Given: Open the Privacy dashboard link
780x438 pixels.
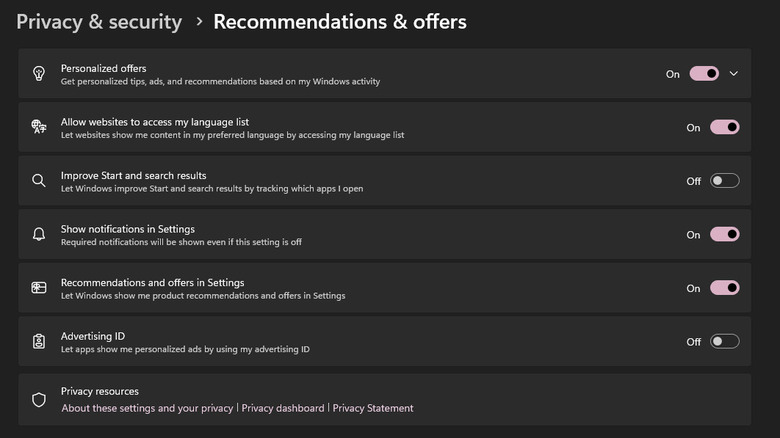Looking at the screenshot, I should tap(283, 408).
